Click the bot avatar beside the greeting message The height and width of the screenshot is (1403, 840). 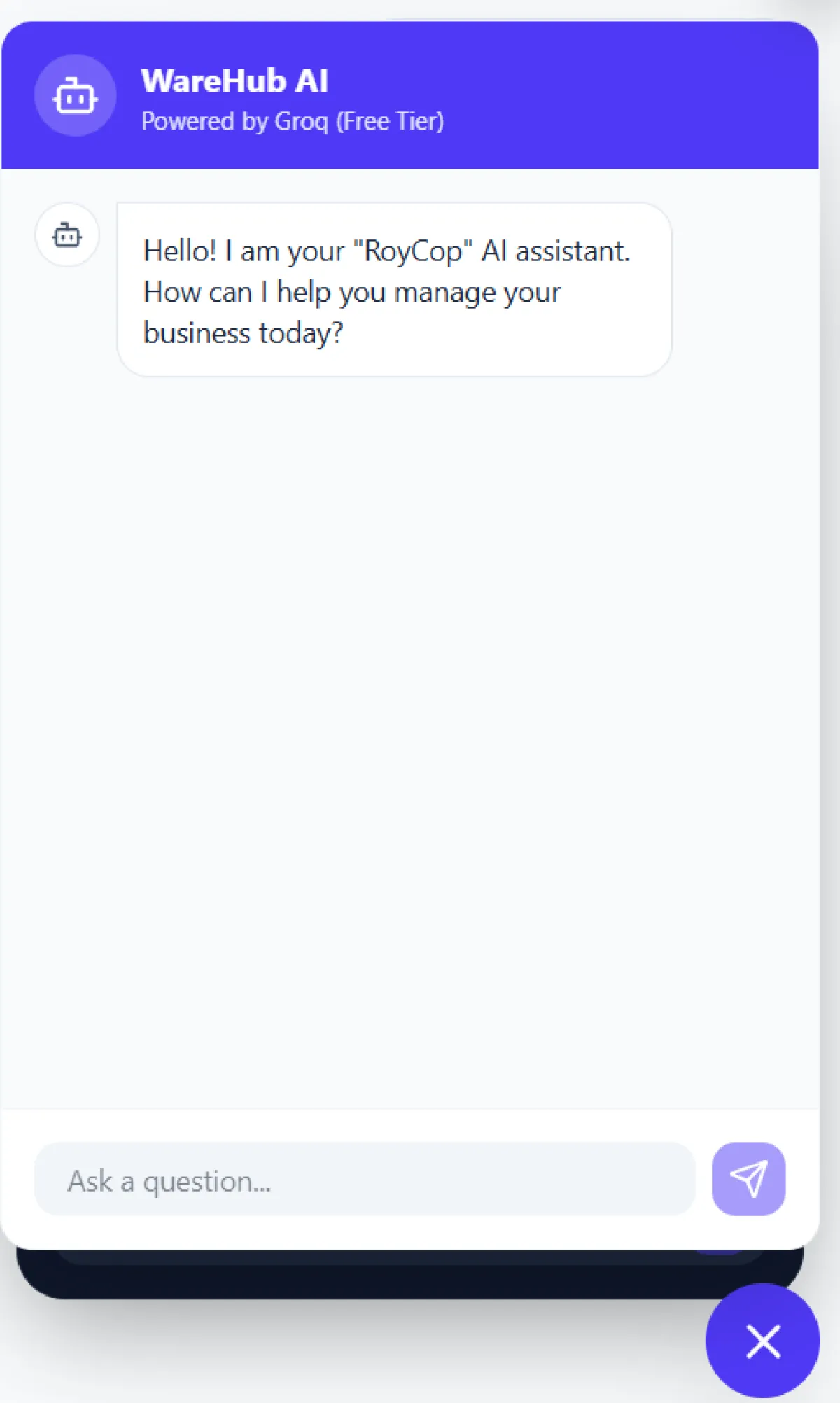(x=67, y=235)
